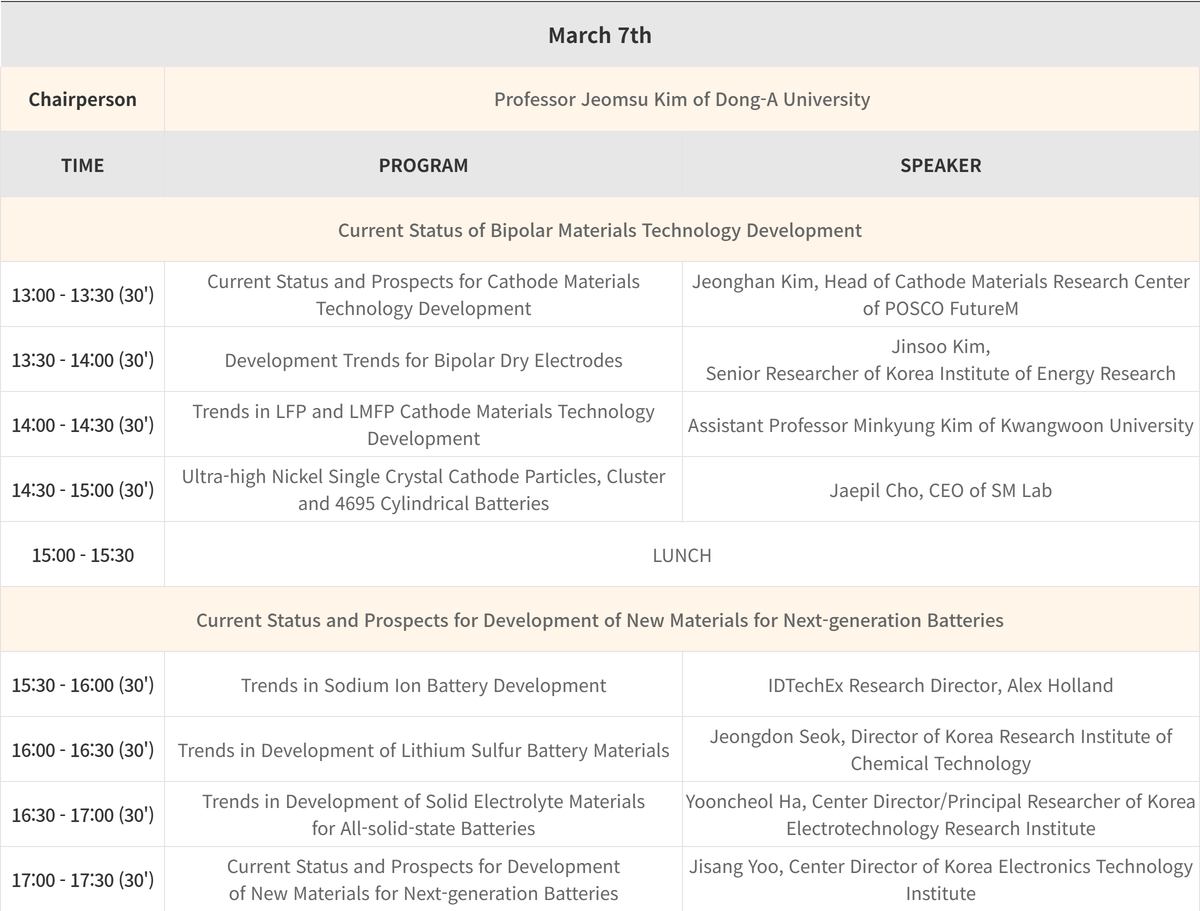Click Assistant Professor Minkyung Kim speaker cell
1200x911 pixels.
[940, 425]
